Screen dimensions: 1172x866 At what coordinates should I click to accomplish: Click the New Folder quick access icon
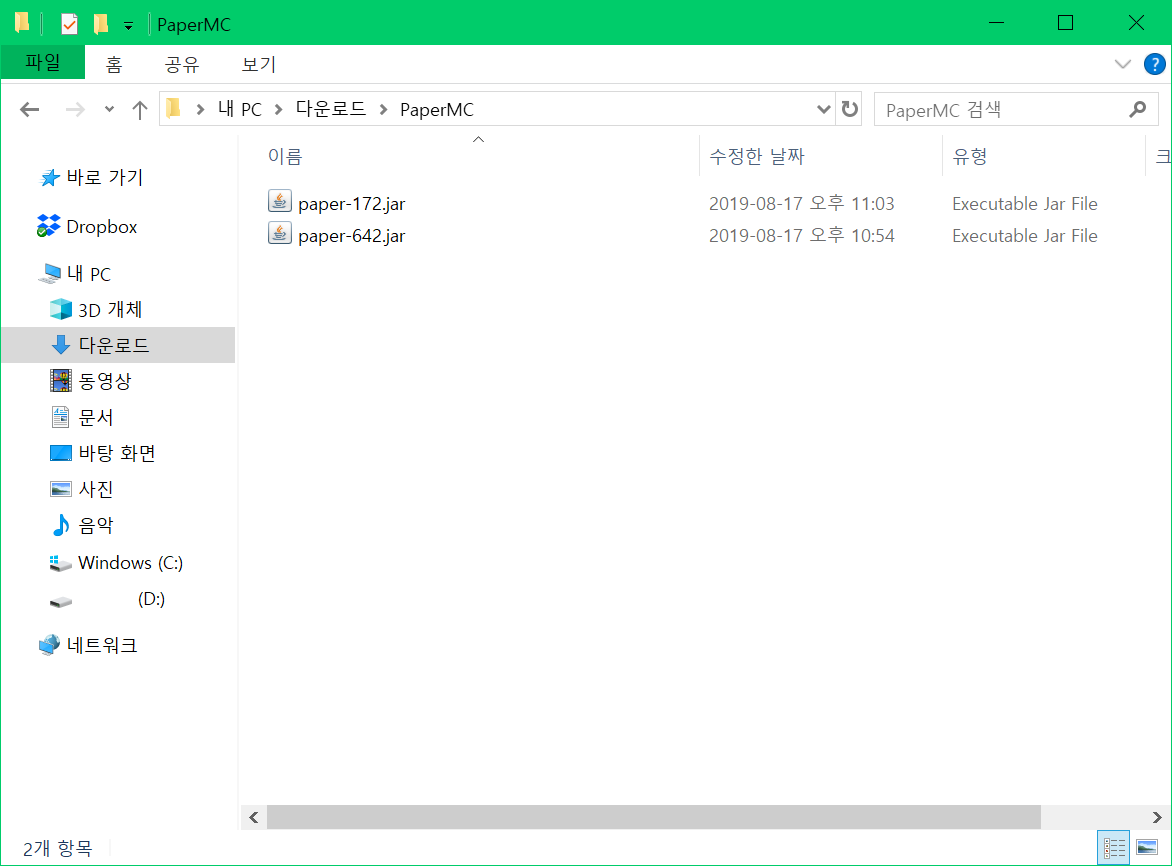tap(100, 24)
